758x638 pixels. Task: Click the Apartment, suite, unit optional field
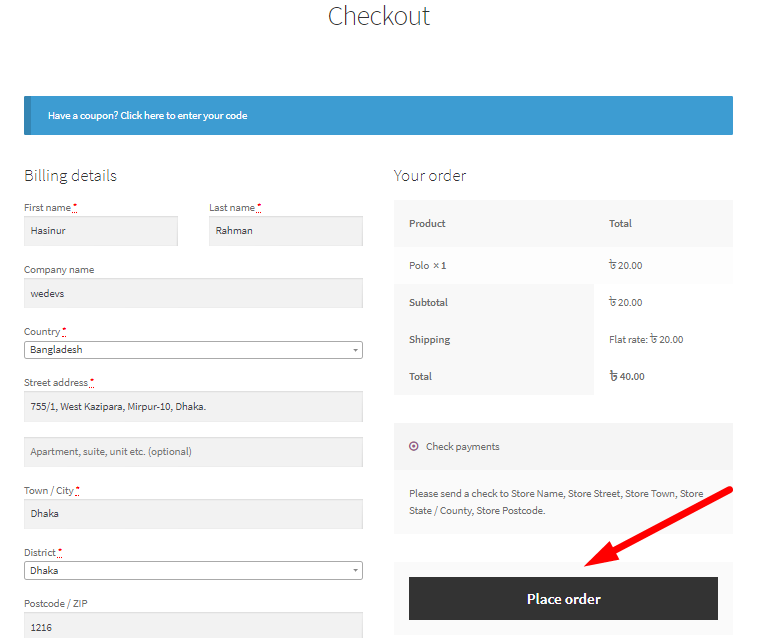(x=193, y=452)
